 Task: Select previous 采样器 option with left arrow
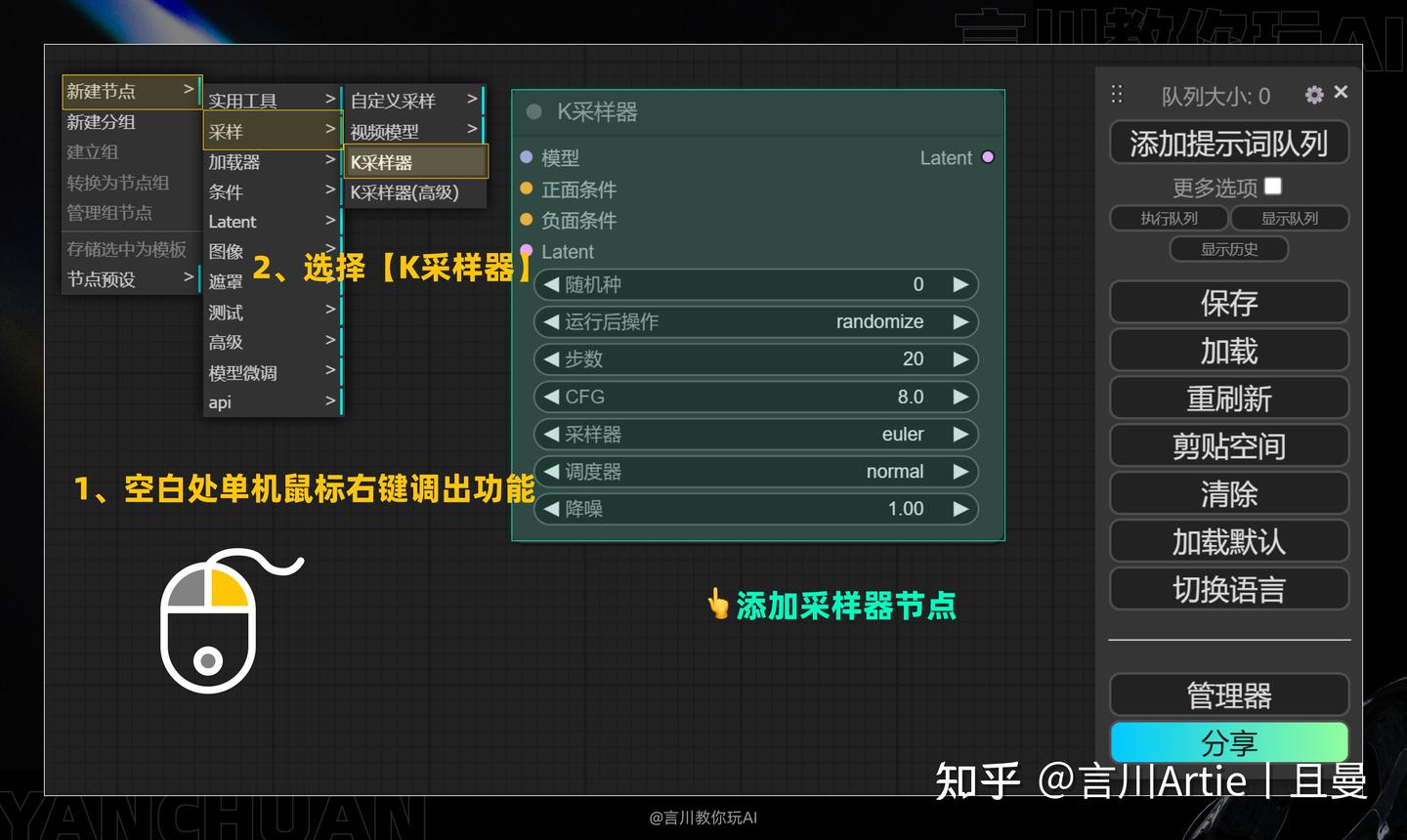(551, 434)
